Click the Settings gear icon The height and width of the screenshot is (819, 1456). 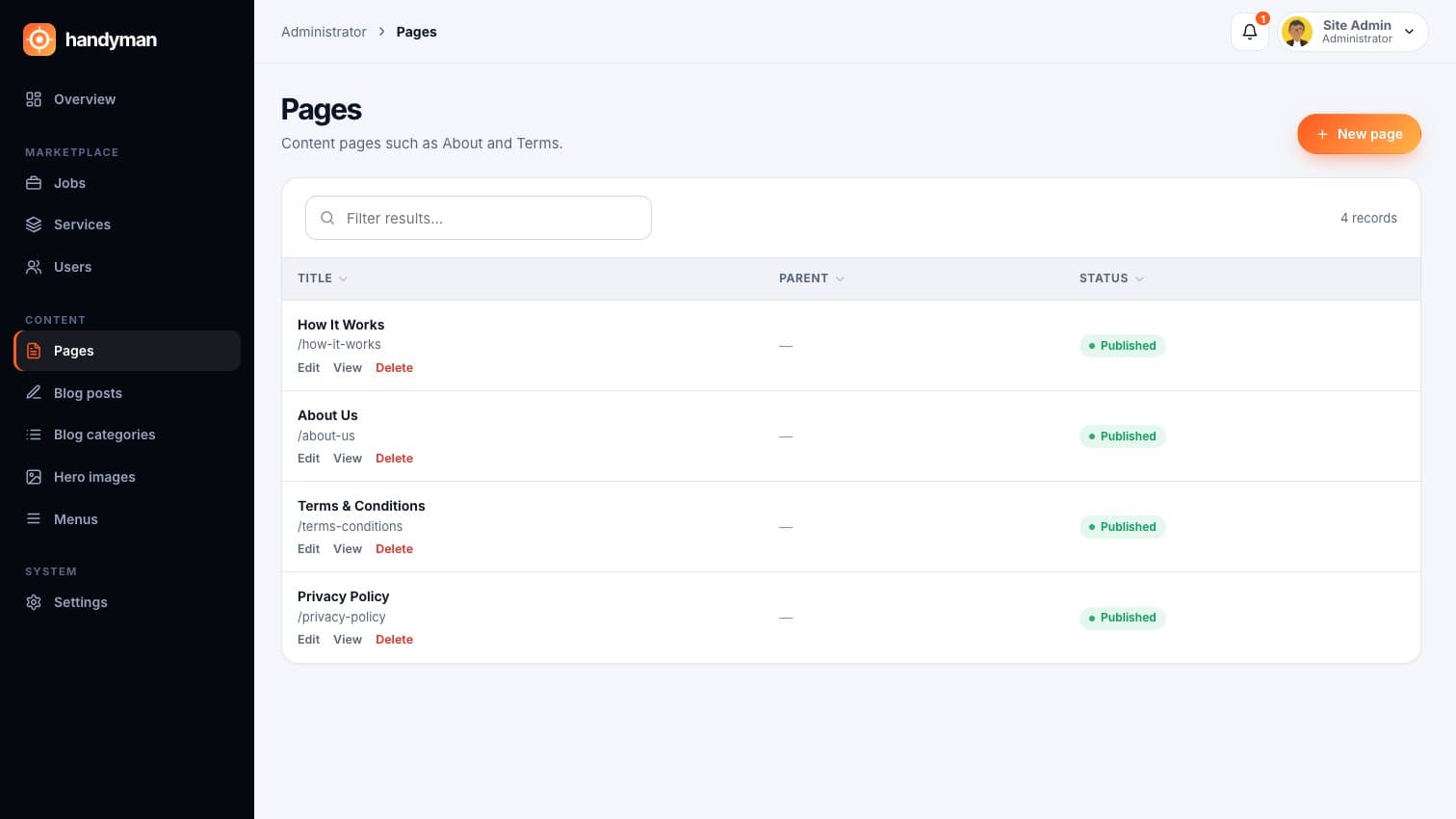click(x=34, y=602)
